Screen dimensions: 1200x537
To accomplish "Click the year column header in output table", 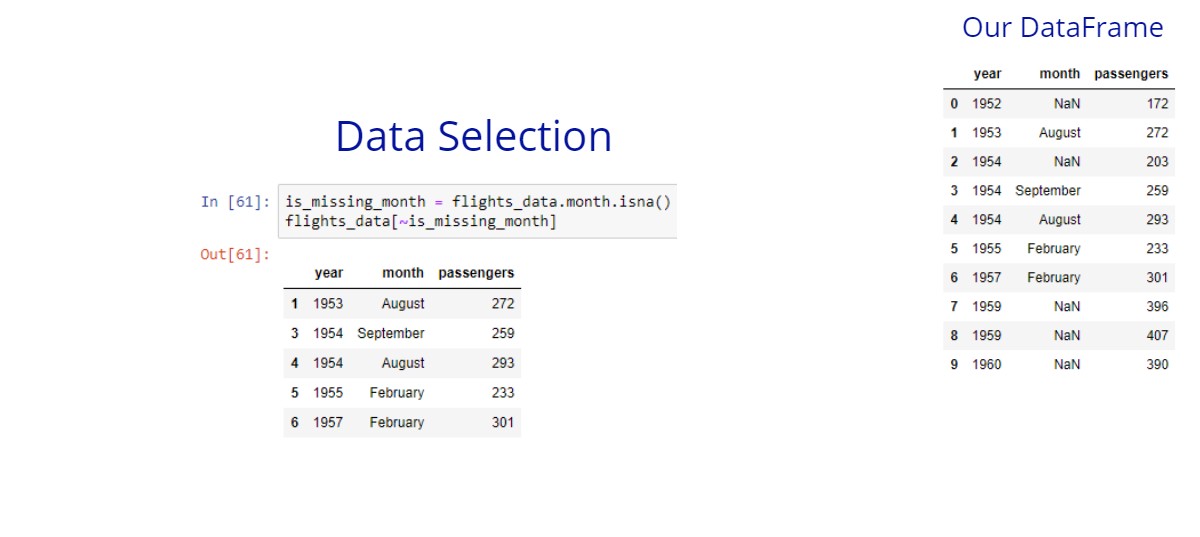I will pyautogui.click(x=328, y=273).
